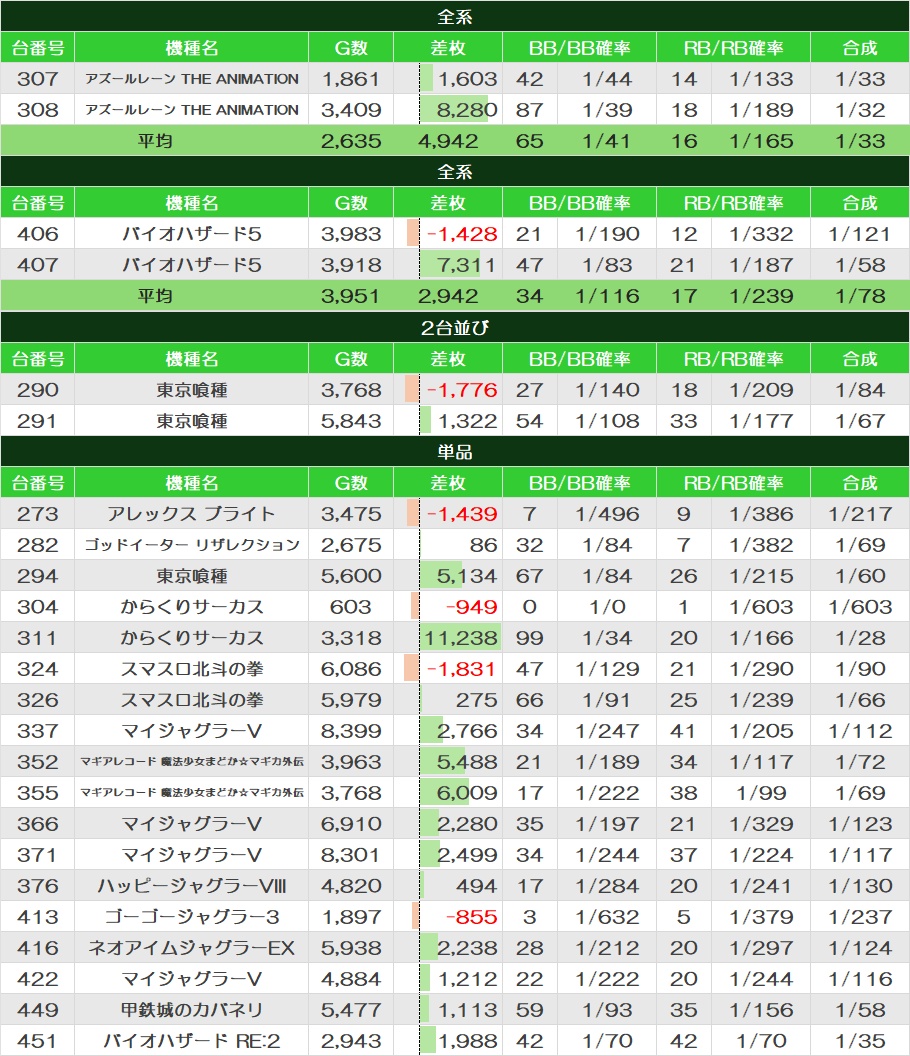The image size is (910, 1056).
Task: Select the average G数 value 2,635
Action: (x=351, y=141)
